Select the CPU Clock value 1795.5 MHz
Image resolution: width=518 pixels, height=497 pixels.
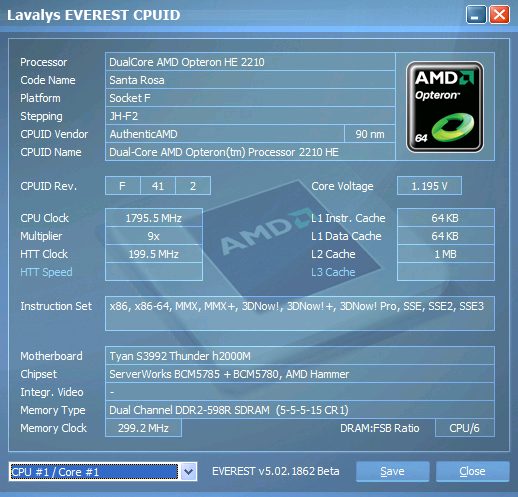(x=154, y=218)
